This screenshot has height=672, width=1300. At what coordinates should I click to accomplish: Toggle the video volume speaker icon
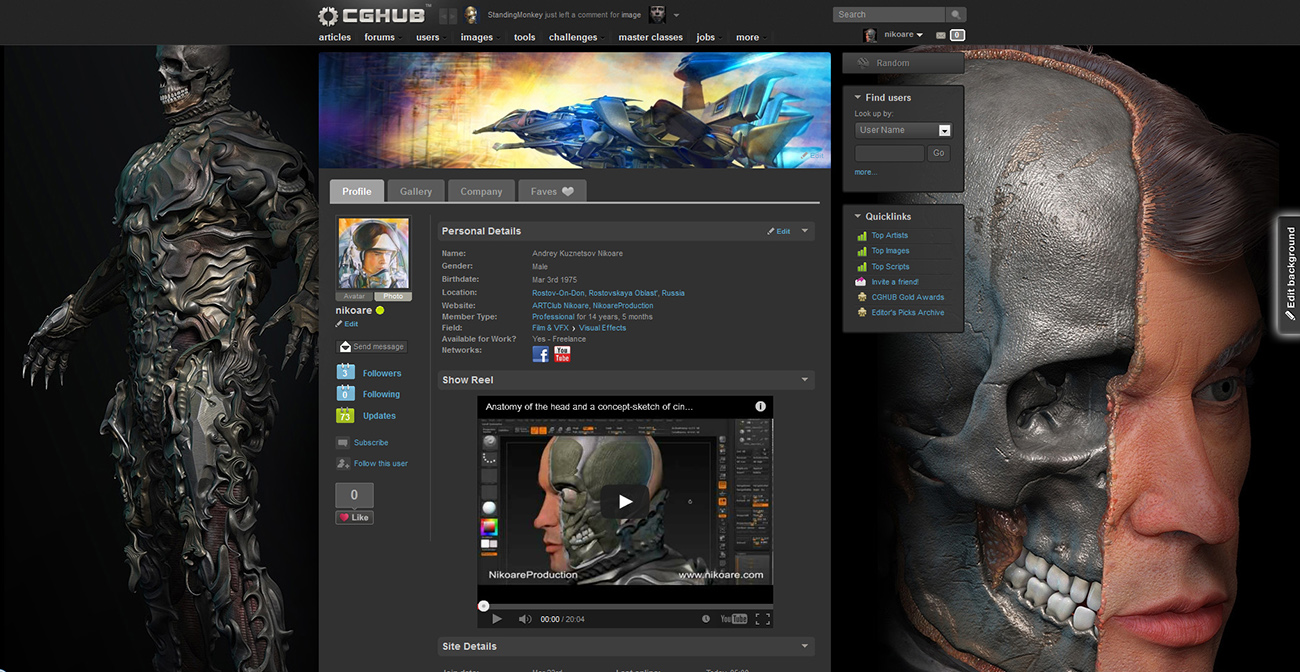point(524,619)
